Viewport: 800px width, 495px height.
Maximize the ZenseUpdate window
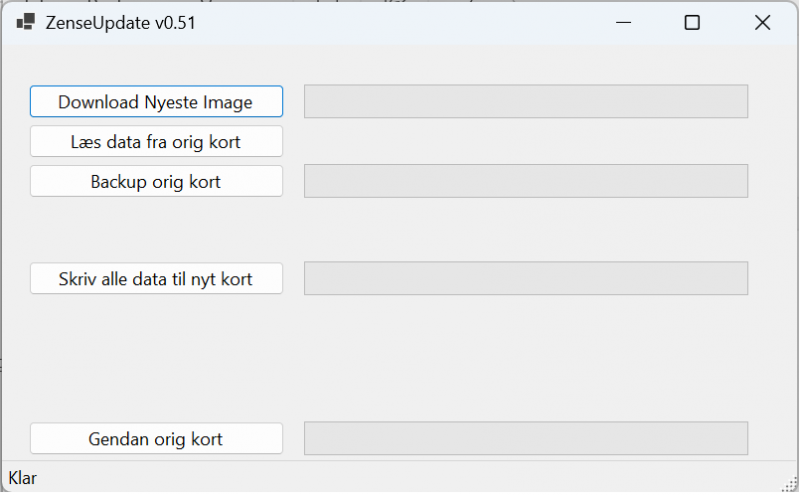[692, 22]
